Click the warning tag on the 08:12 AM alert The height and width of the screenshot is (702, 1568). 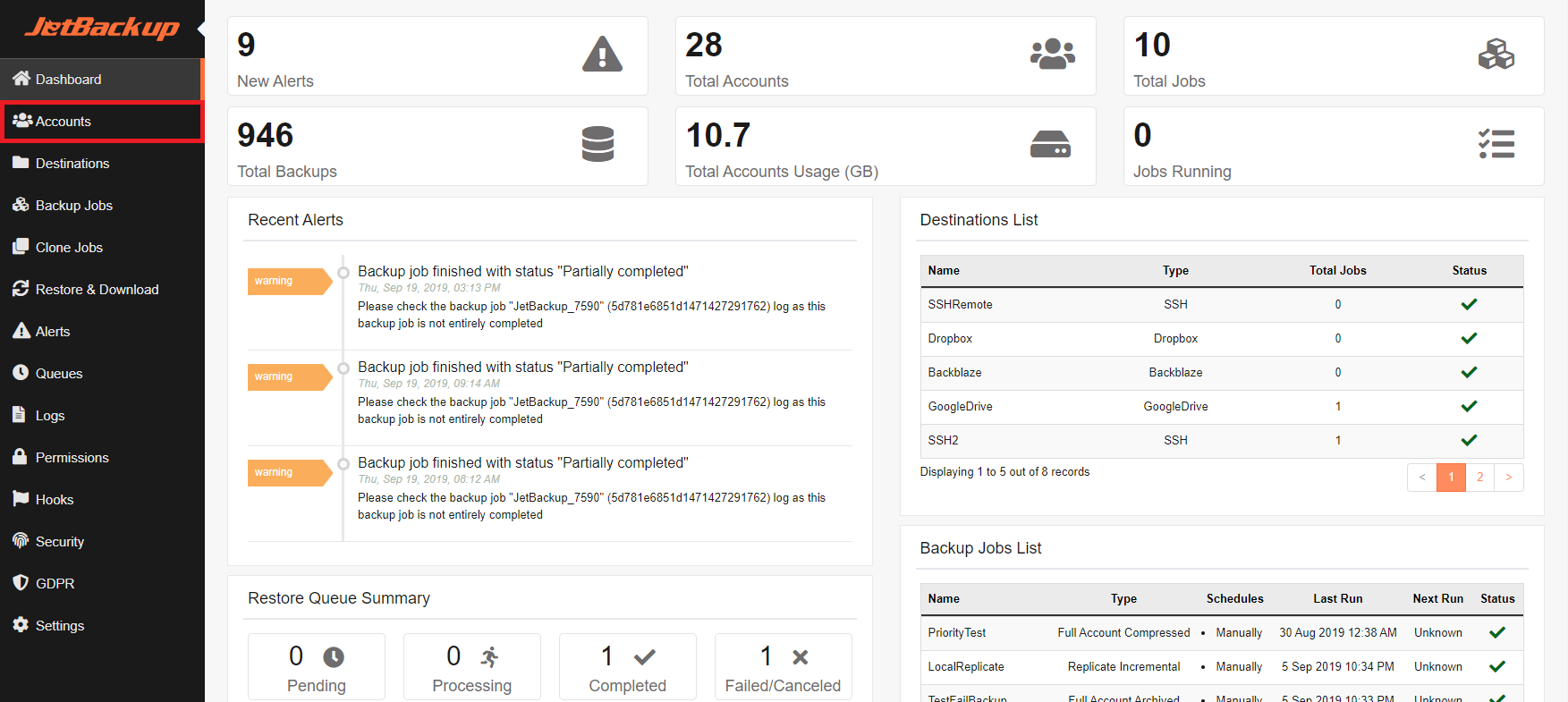289,472
